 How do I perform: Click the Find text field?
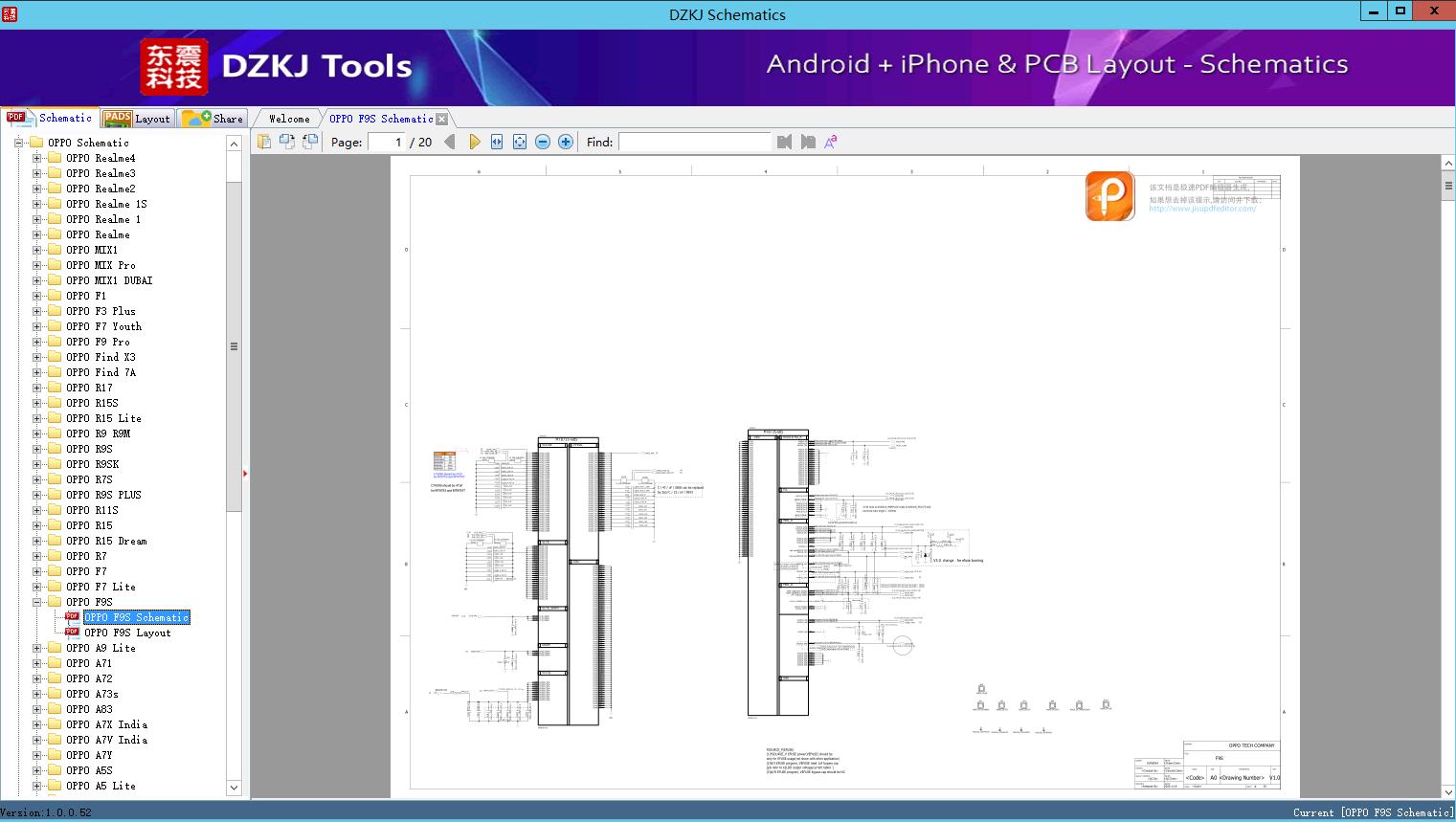pos(694,142)
